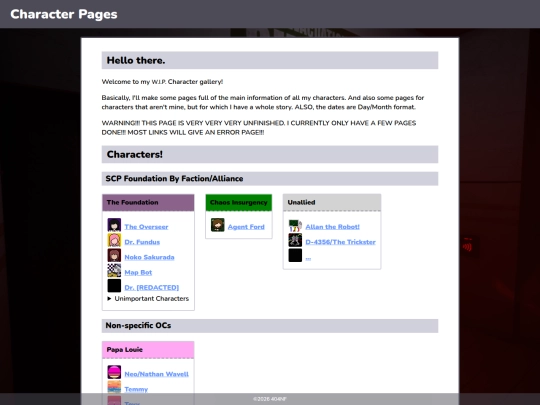Open D-4356/The Trickster link
The width and height of the screenshot is (540, 405).
click(340, 242)
